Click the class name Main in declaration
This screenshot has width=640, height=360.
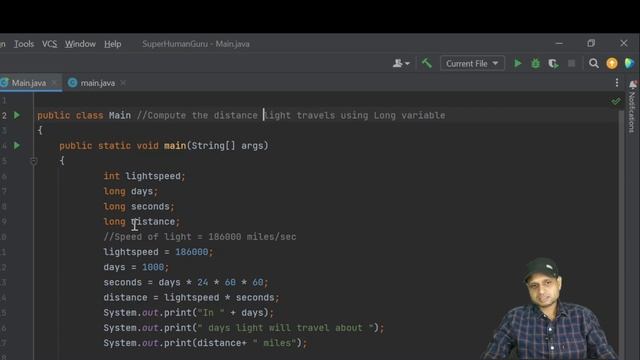120,116
